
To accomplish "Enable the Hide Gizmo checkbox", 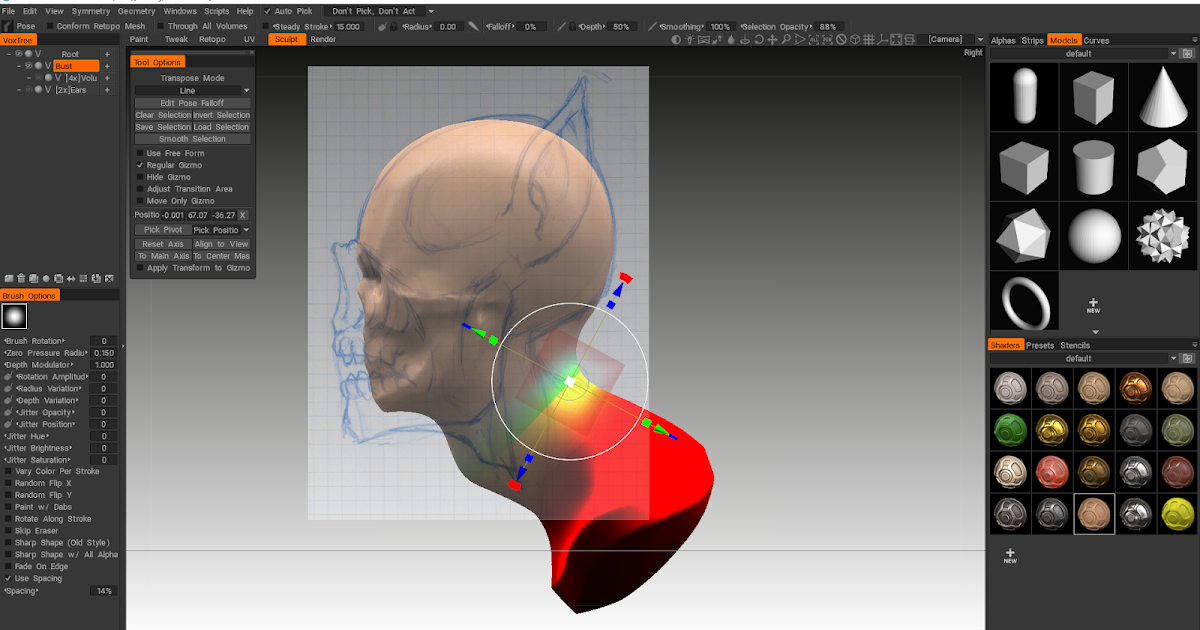I will coord(140,176).
